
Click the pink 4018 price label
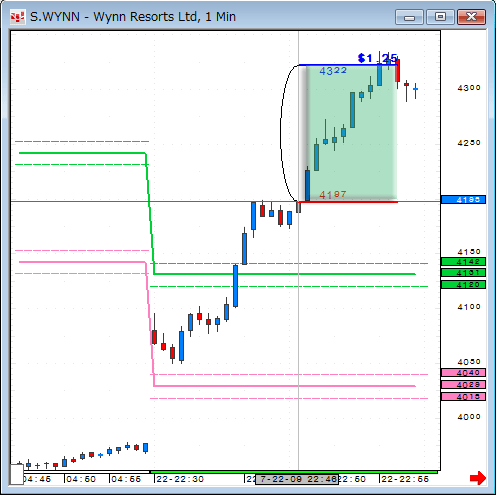coord(463,397)
